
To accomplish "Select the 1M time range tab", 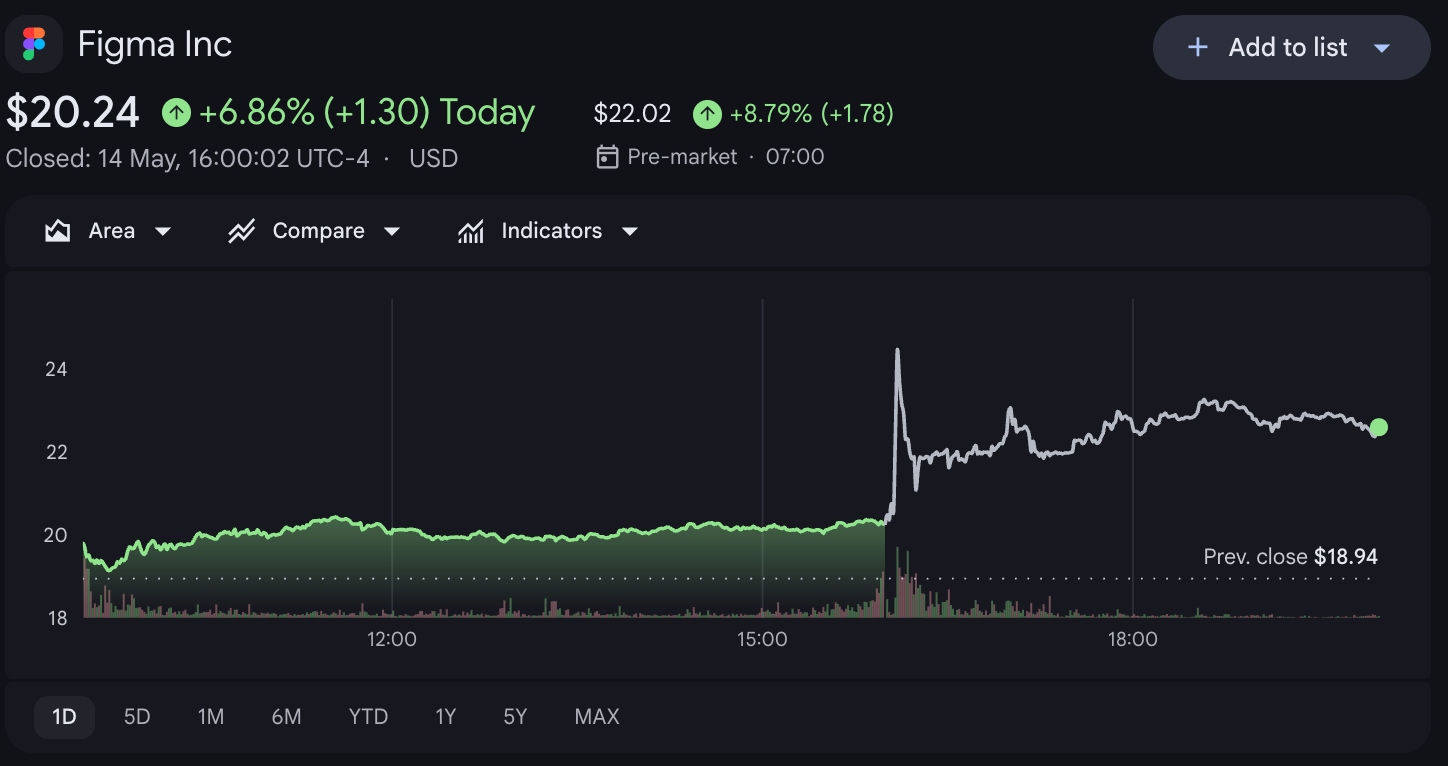I will click(x=211, y=717).
